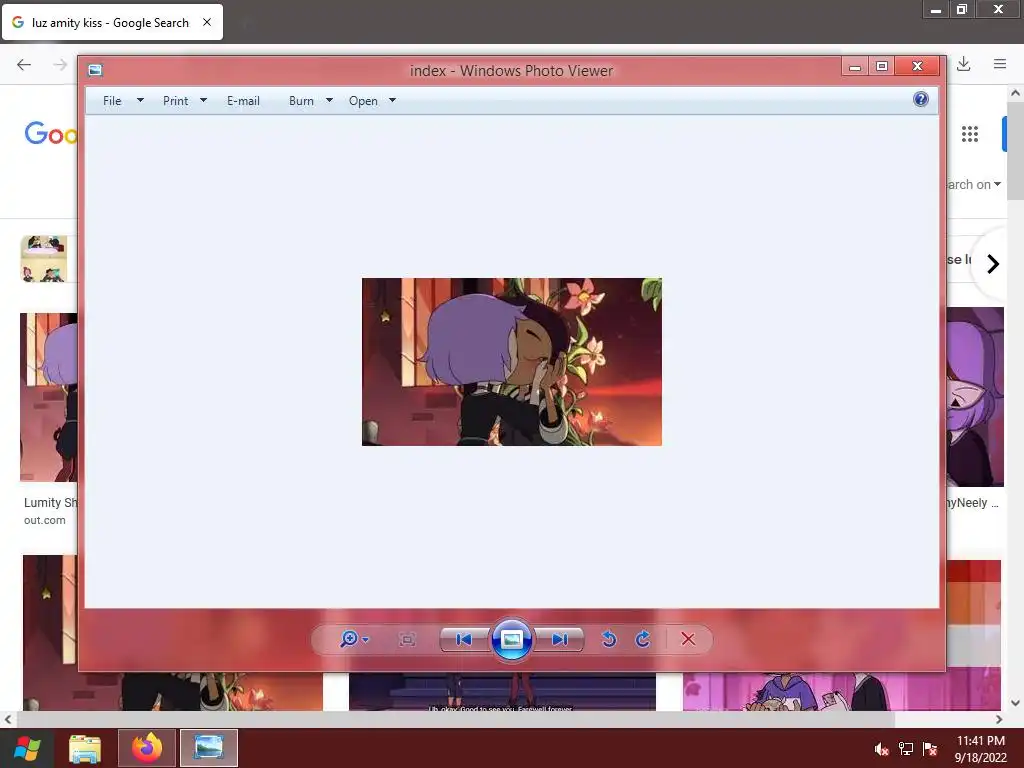Expand the Open dropdown arrow
The height and width of the screenshot is (768, 1024).
pyautogui.click(x=392, y=100)
